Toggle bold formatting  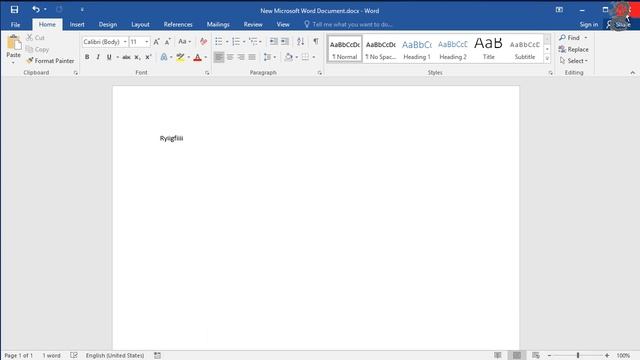[87, 57]
